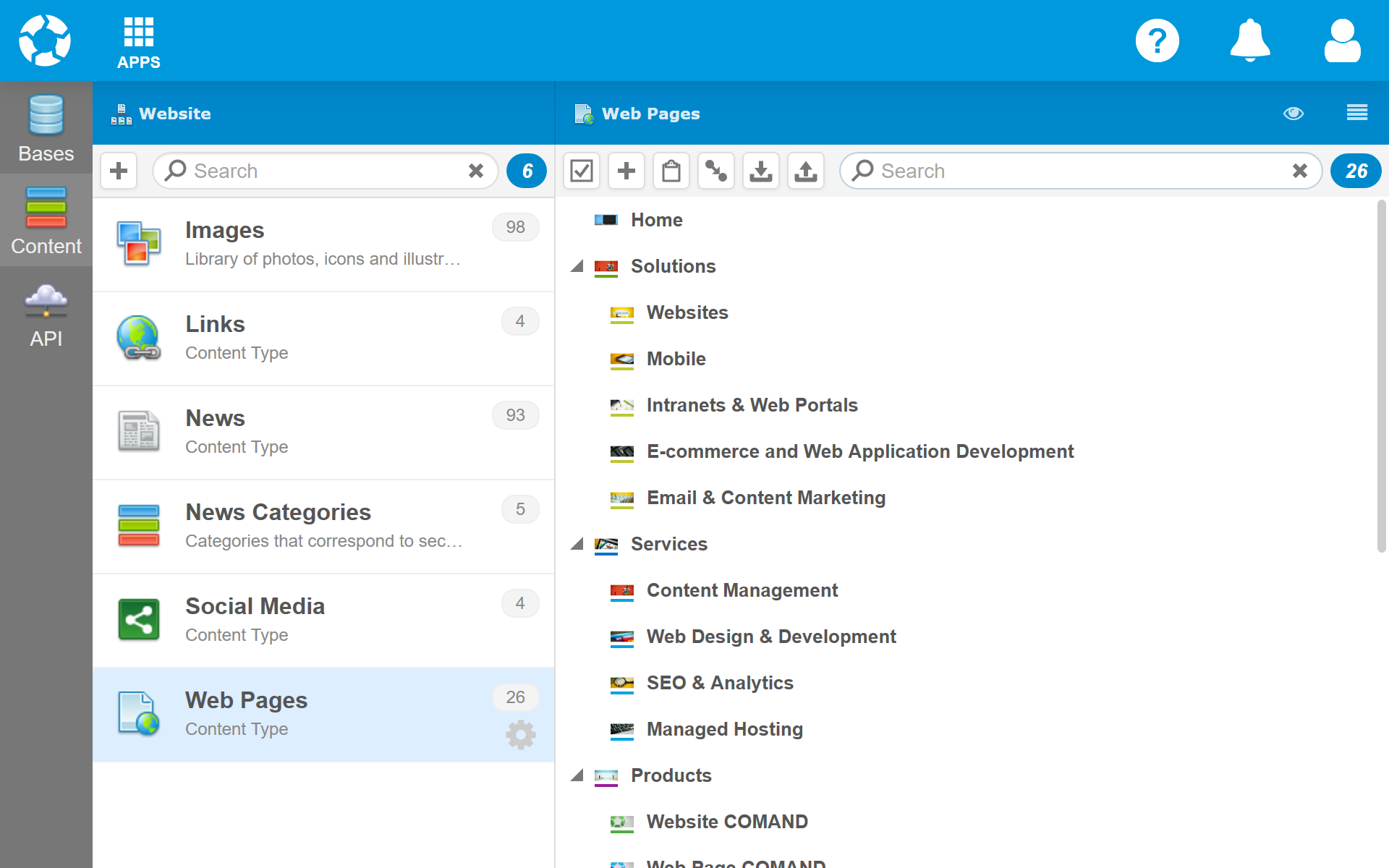Select the Websites page
The width and height of the screenshot is (1389, 868).
687,312
